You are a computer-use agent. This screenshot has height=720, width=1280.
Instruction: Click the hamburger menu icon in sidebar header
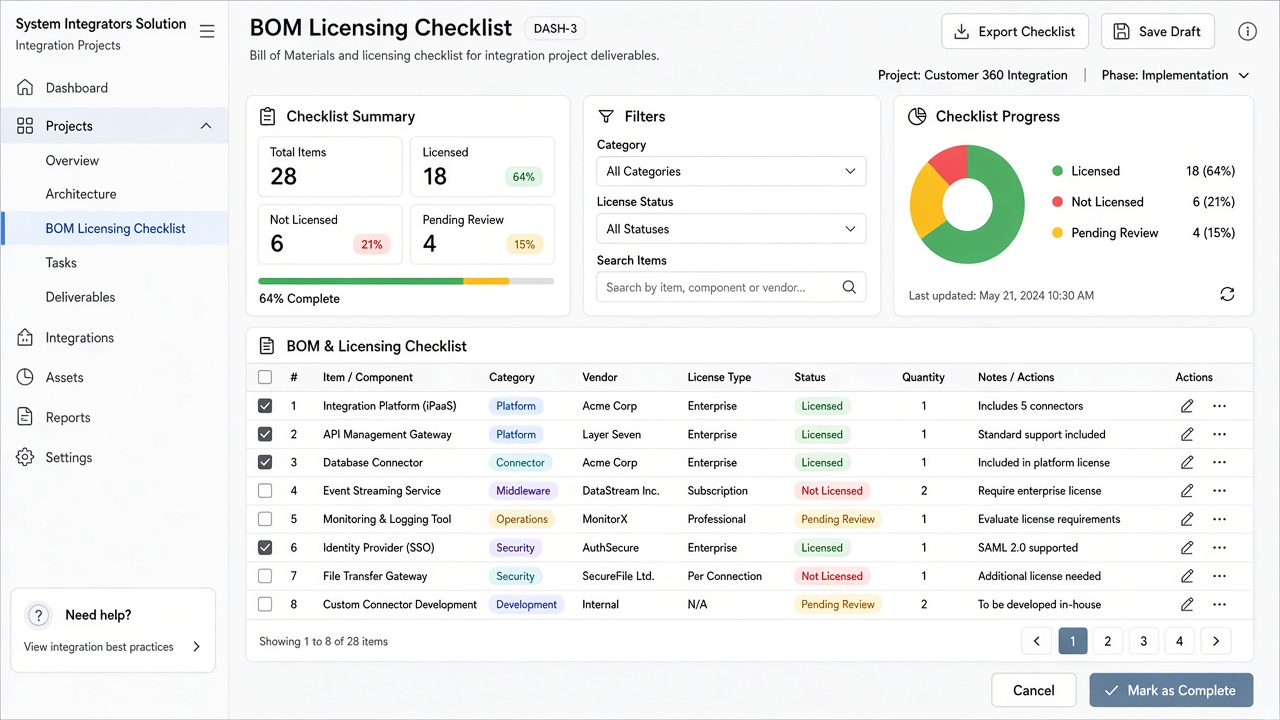[207, 32]
